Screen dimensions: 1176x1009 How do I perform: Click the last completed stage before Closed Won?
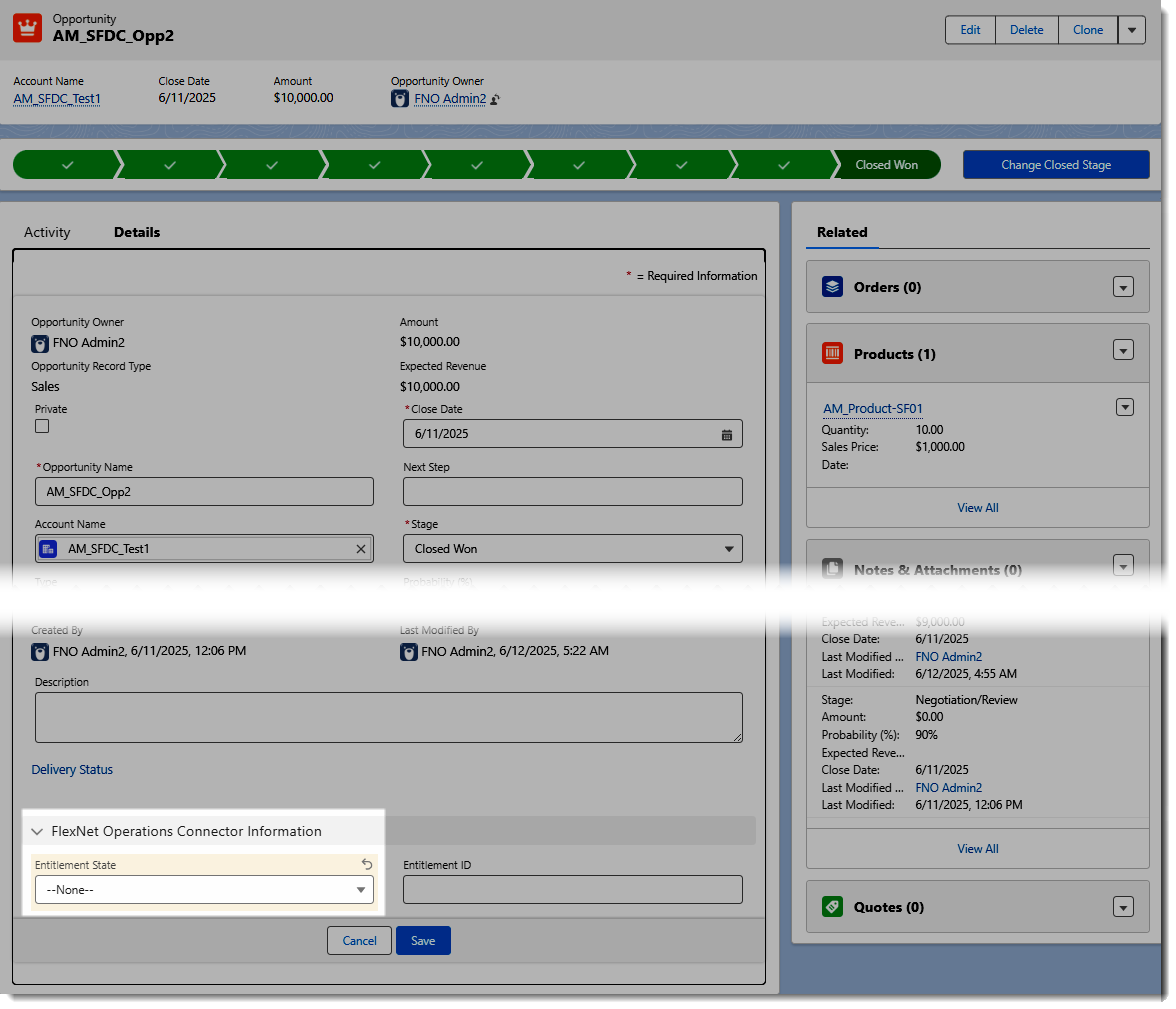pyautogui.click(x=784, y=165)
